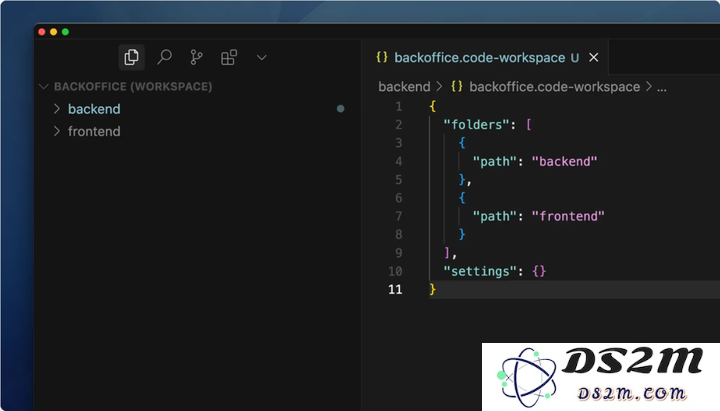Expand the frontend folder chevron

57,131
